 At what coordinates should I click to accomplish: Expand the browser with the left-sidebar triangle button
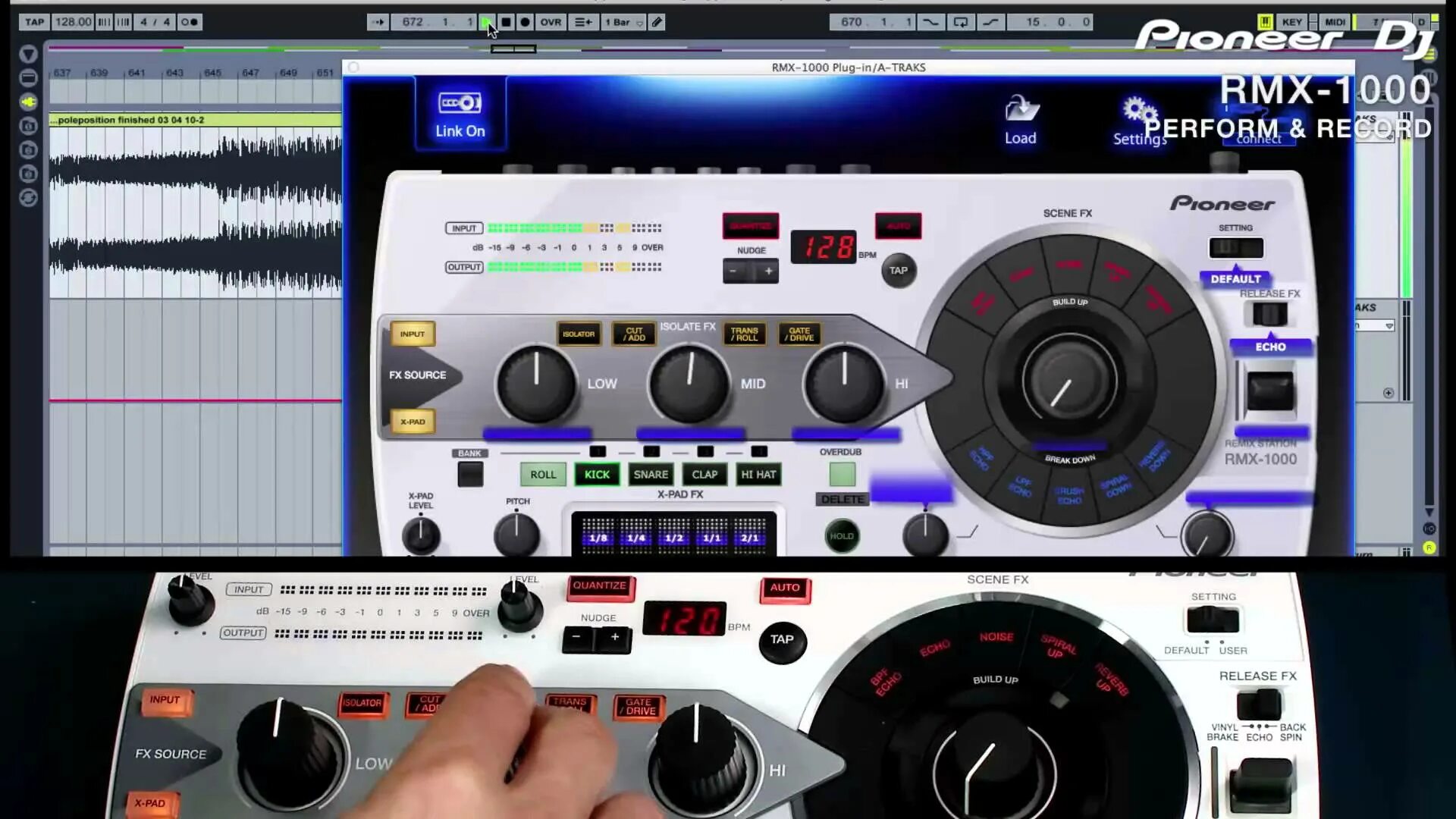coord(28,54)
